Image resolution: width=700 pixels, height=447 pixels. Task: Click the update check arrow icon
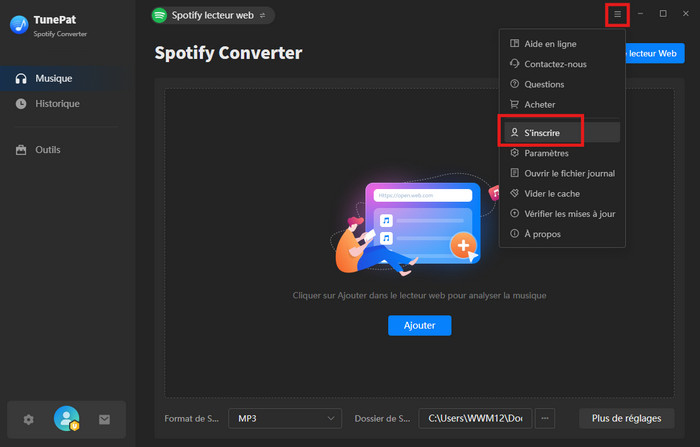pyautogui.click(x=514, y=213)
